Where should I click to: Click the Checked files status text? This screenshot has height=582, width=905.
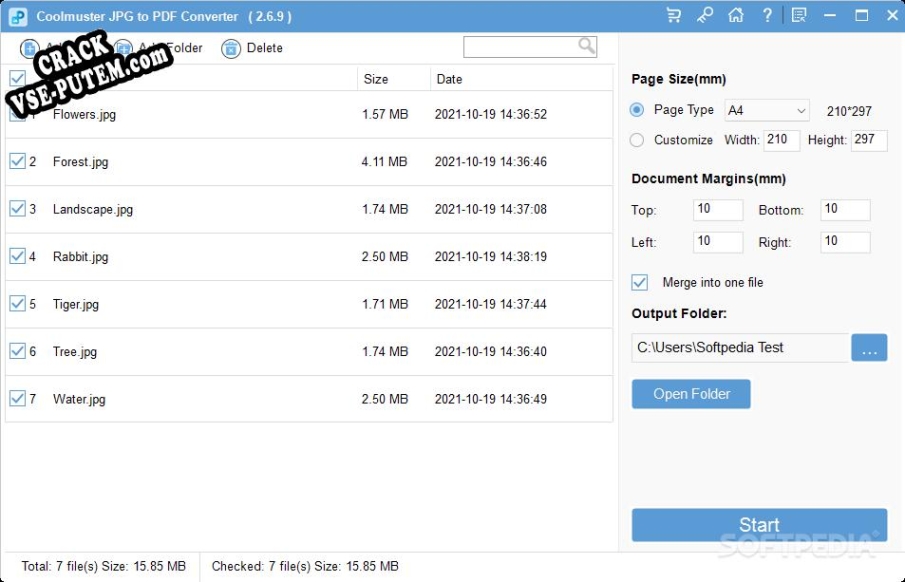305,566
